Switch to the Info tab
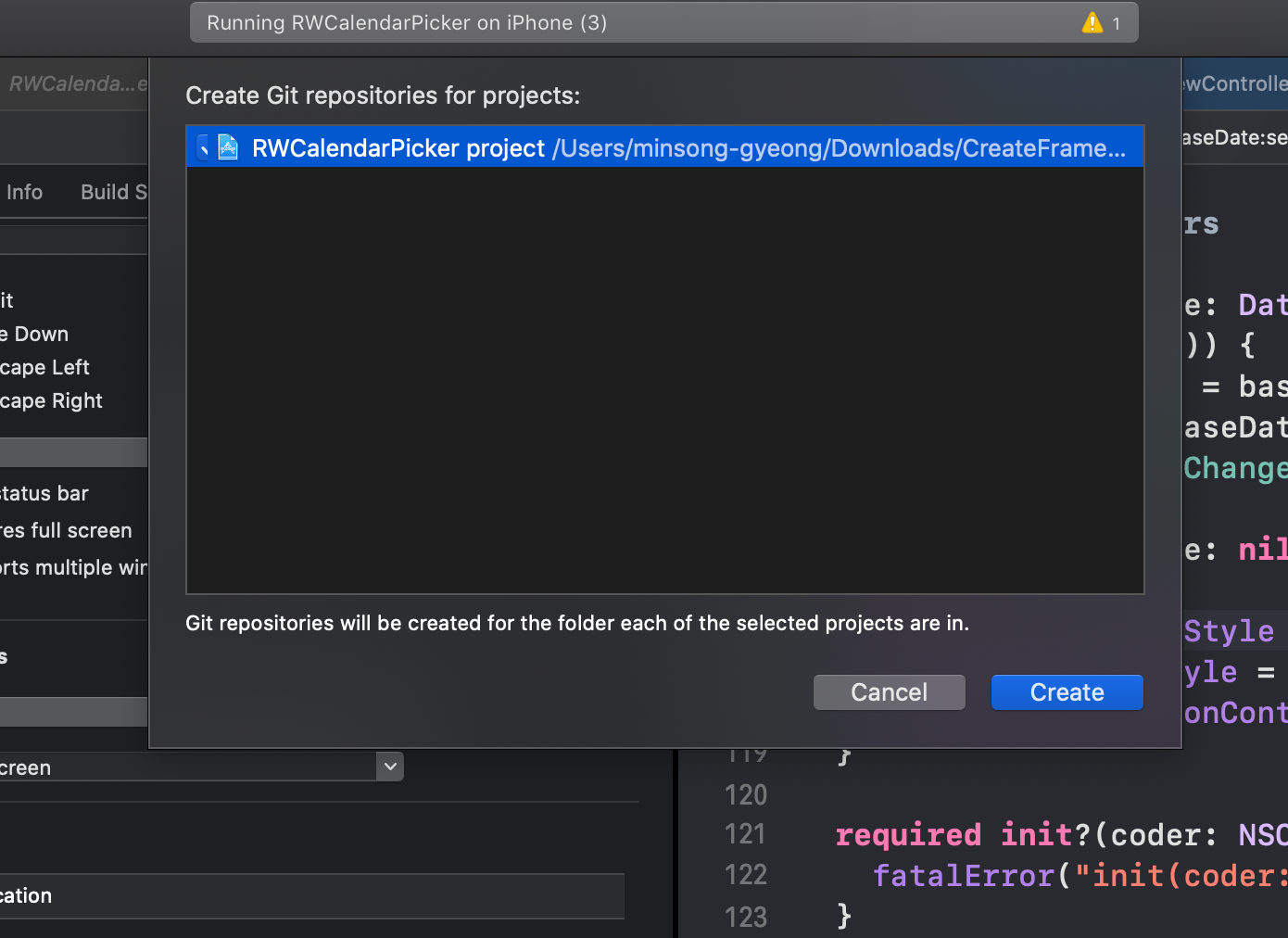Viewport: 1288px width, 938px height. pyautogui.click(x=24, y=192)
